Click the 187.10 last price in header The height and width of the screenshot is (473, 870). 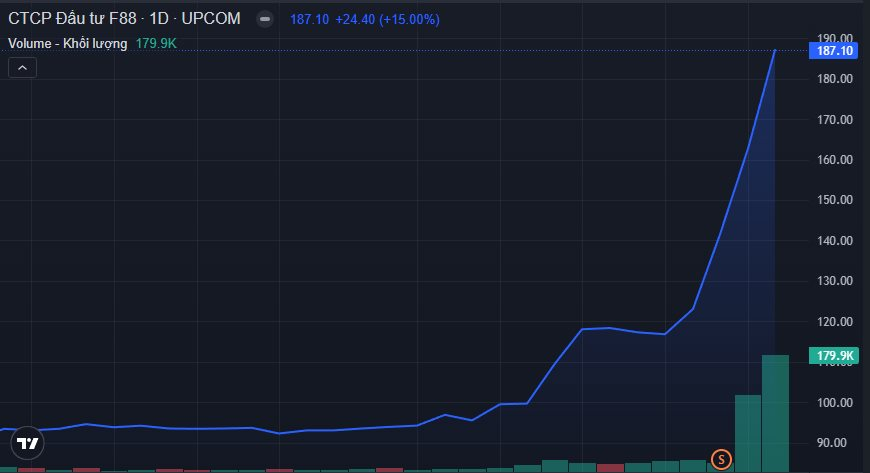tap(309, 20)
